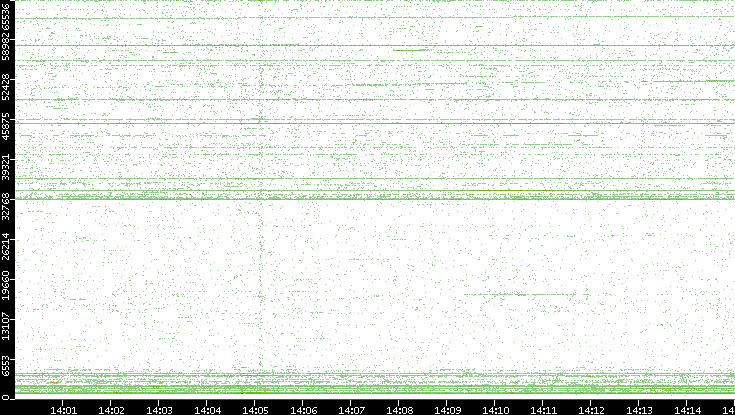Click the 14:05 time axis label
Screen dimensions: 735x415
(x=255, y=408)
